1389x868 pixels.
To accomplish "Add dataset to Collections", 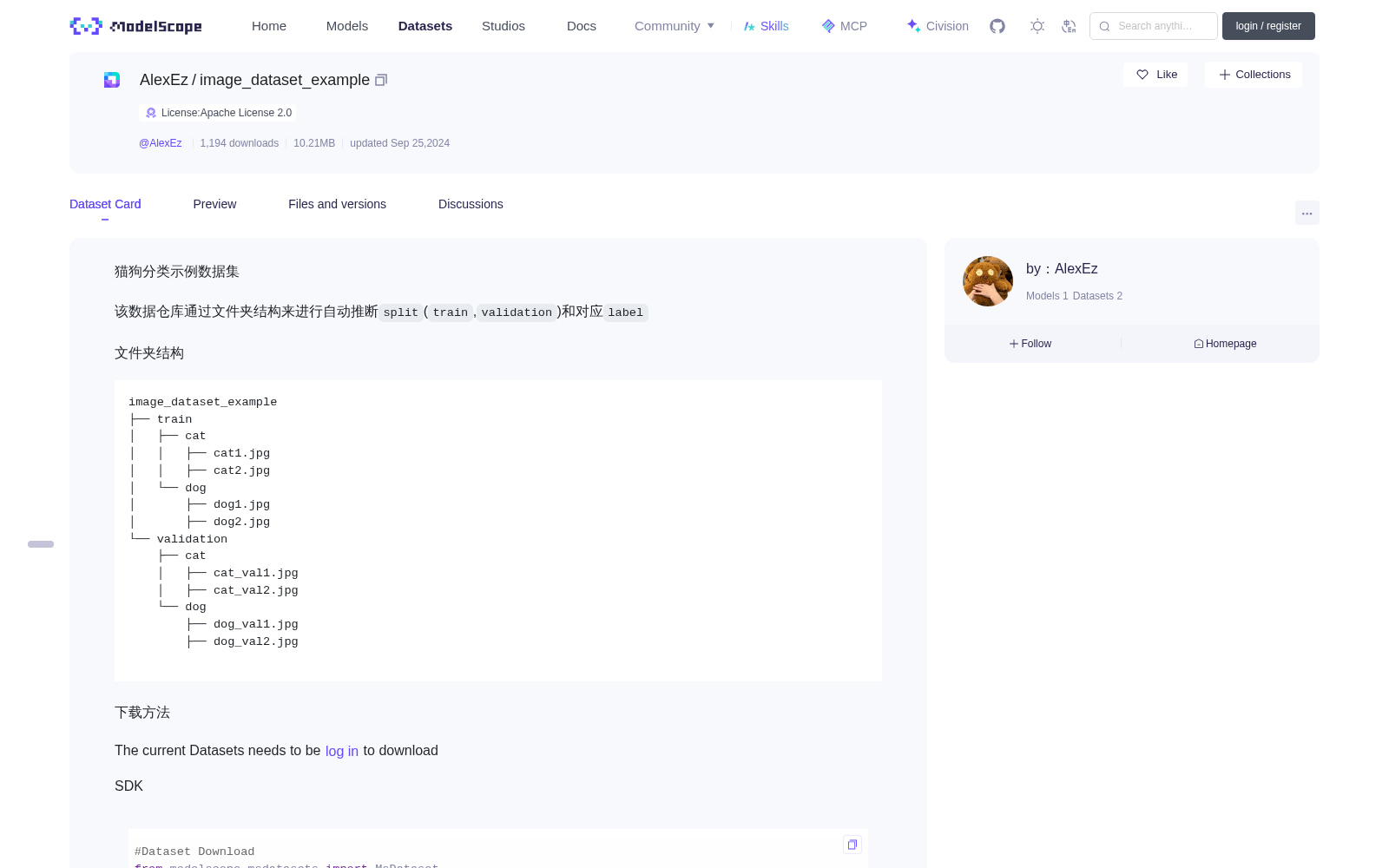I will point(1254,75).
